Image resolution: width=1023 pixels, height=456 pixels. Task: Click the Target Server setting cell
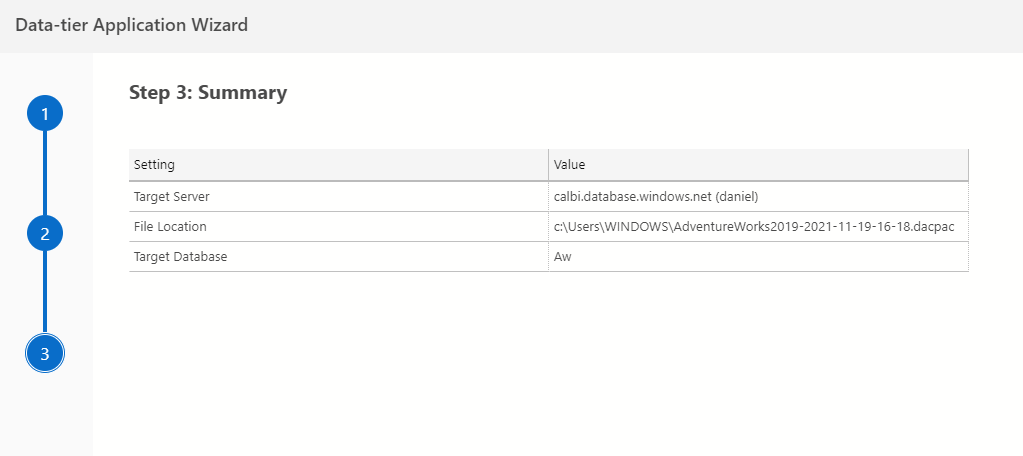tap(171, 197)
